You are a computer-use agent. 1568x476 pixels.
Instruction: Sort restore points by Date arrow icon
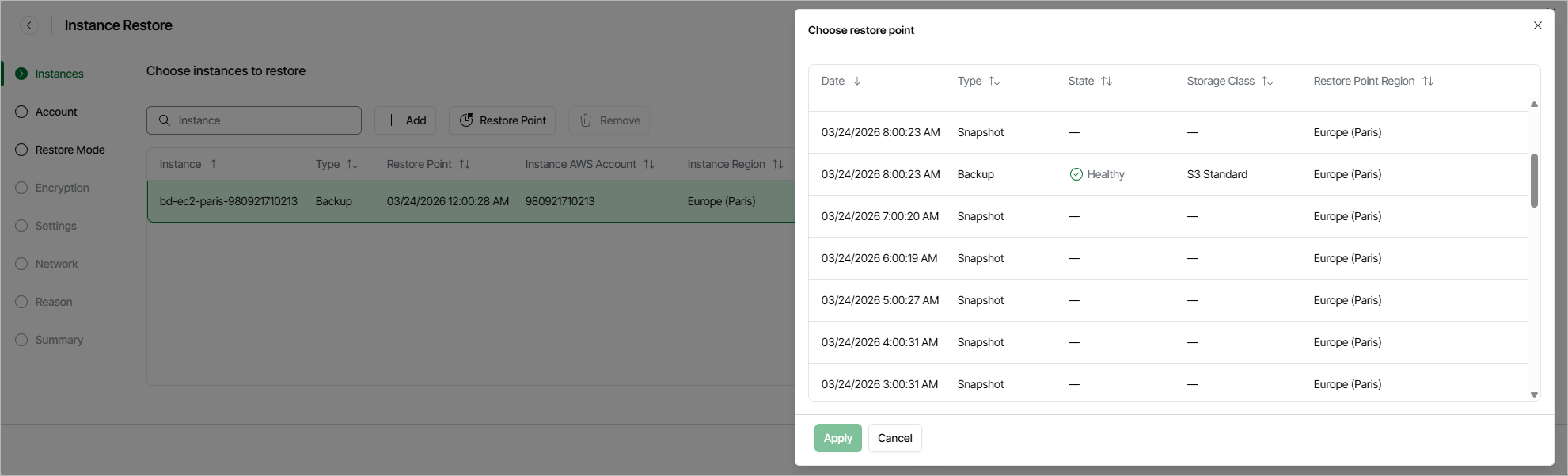[x=857, y=81]
